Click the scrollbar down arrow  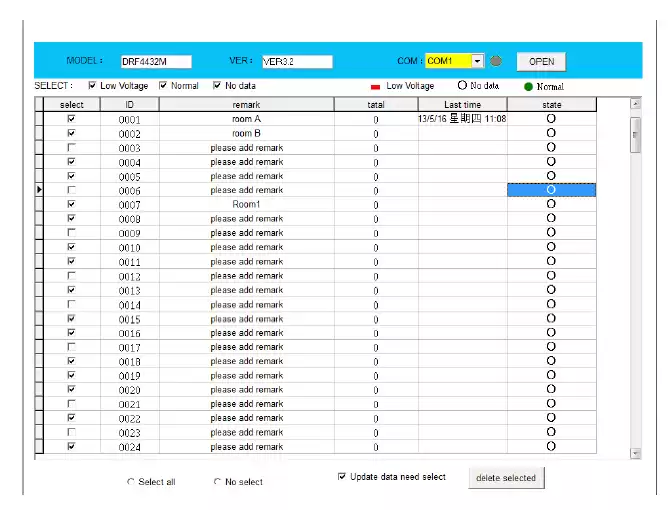tap(635, 453)
